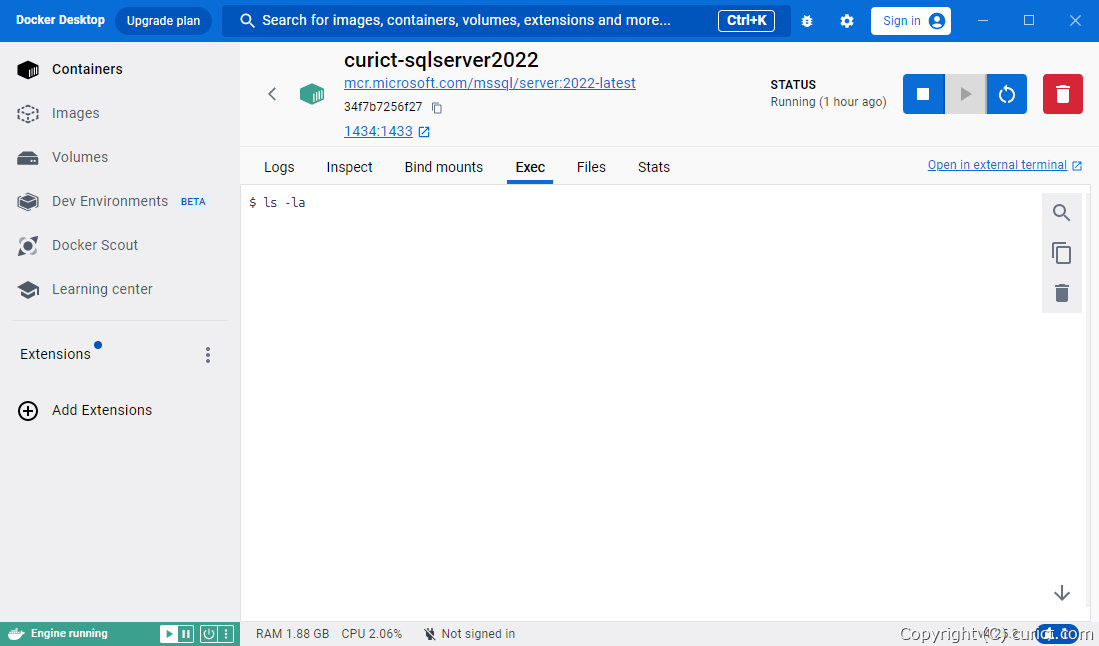Open Extensions three-dot menu

(208, 355)
